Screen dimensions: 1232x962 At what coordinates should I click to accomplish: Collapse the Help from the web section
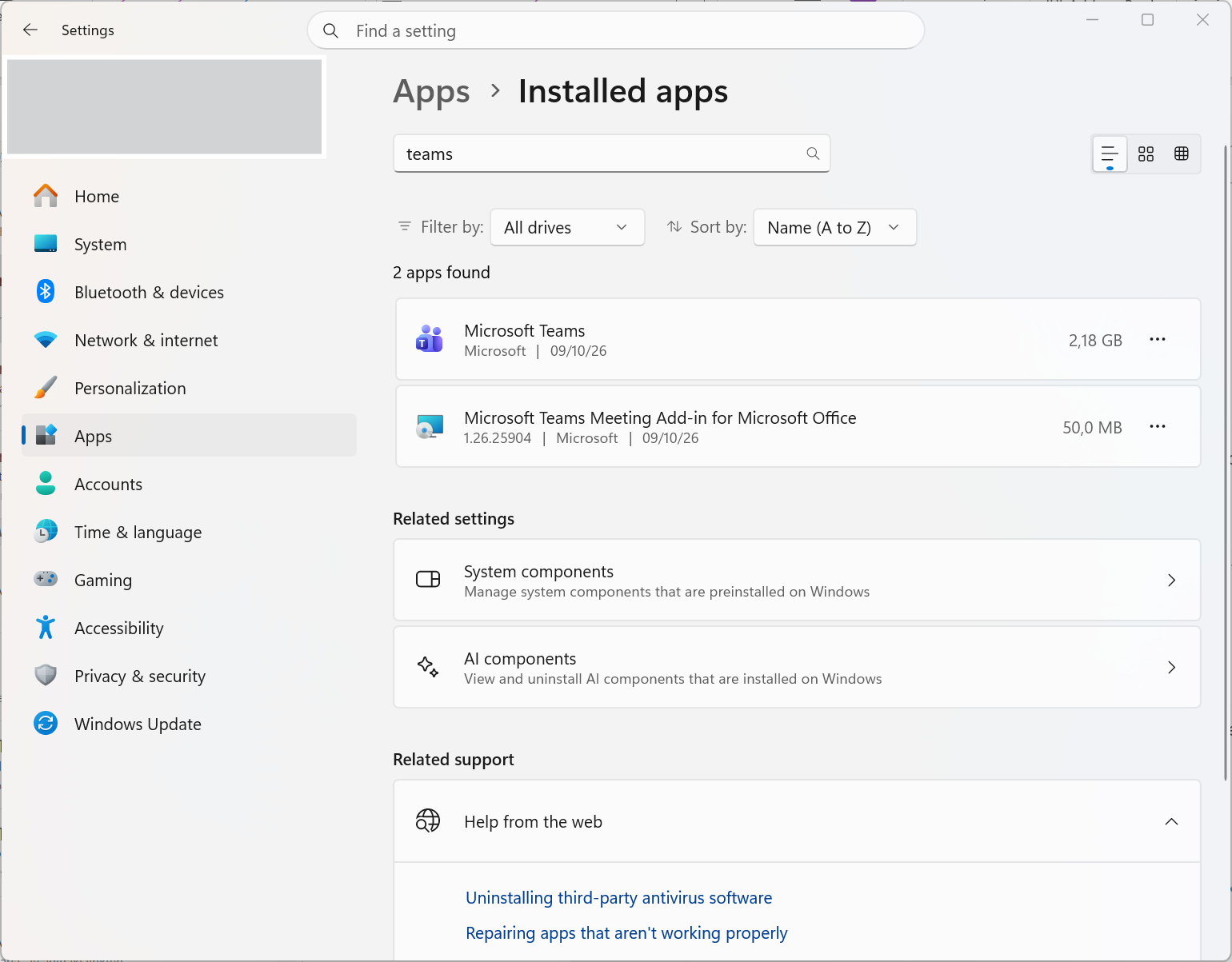tap(1171, 822)
